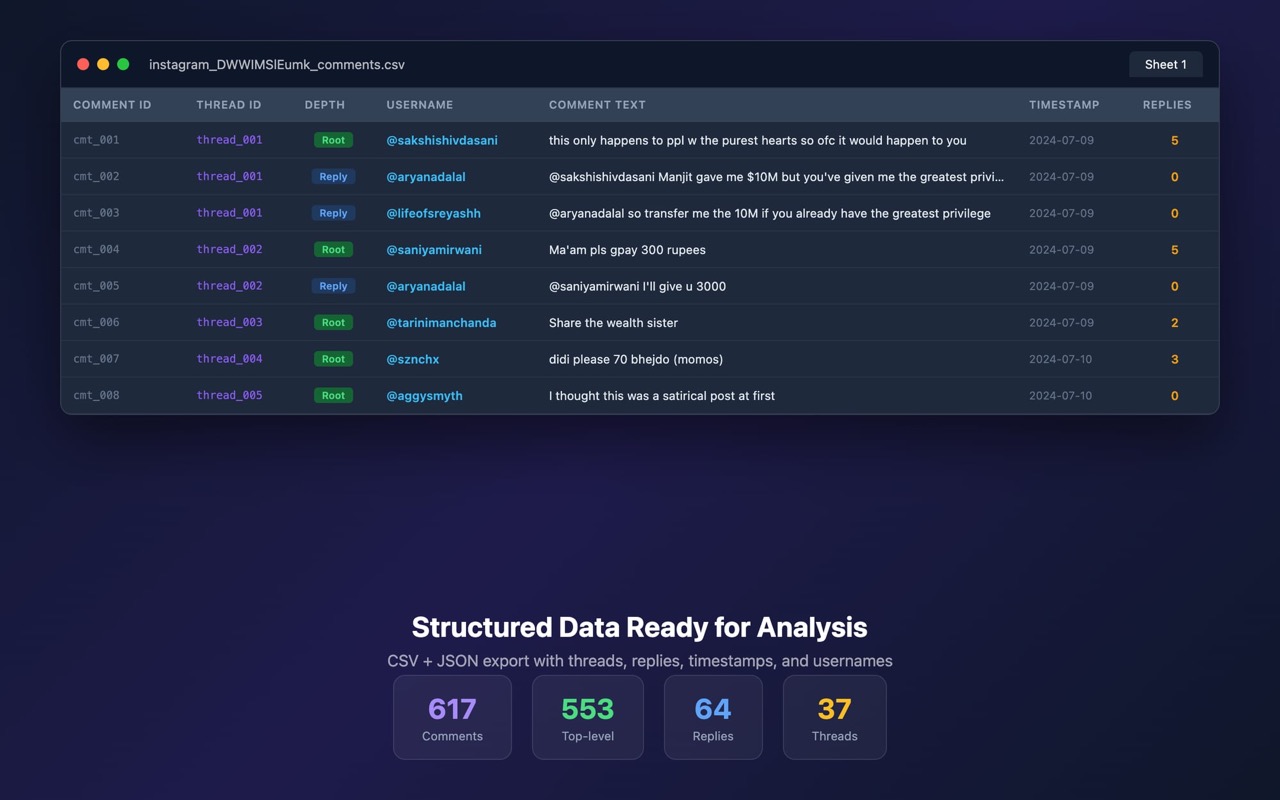Click the green maximize window dot

click(123, 64)
